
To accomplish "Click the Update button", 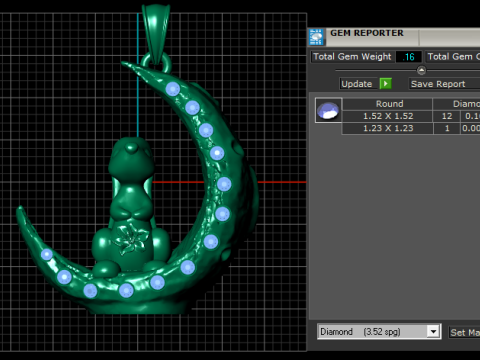I will pyautogui.click(x=359, y=84).
